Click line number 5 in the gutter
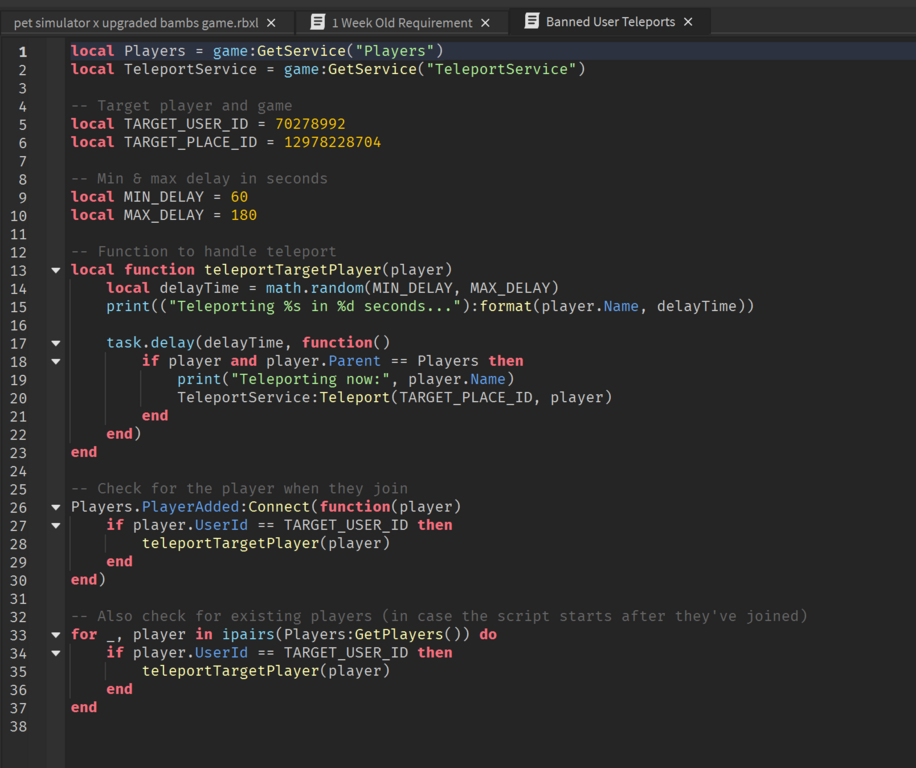This screenshot has width=916, height=768. [x=22, y=124]
